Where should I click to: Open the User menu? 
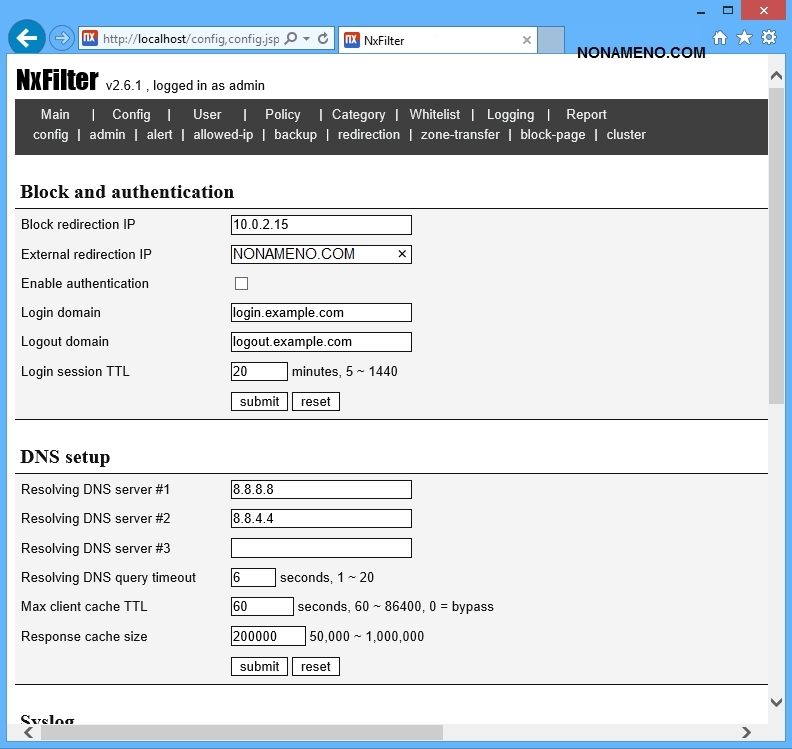[207, 115]
